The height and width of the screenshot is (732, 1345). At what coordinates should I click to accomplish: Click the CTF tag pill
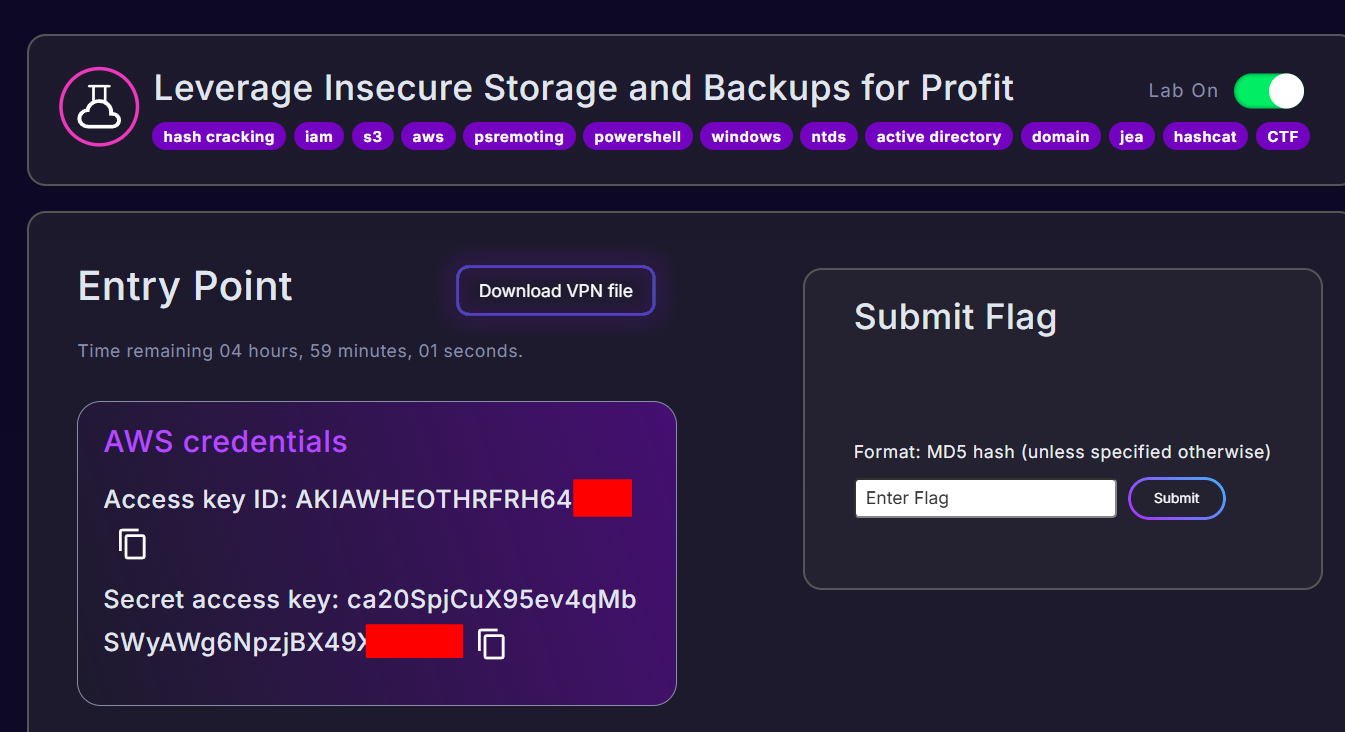[1283, 137]
